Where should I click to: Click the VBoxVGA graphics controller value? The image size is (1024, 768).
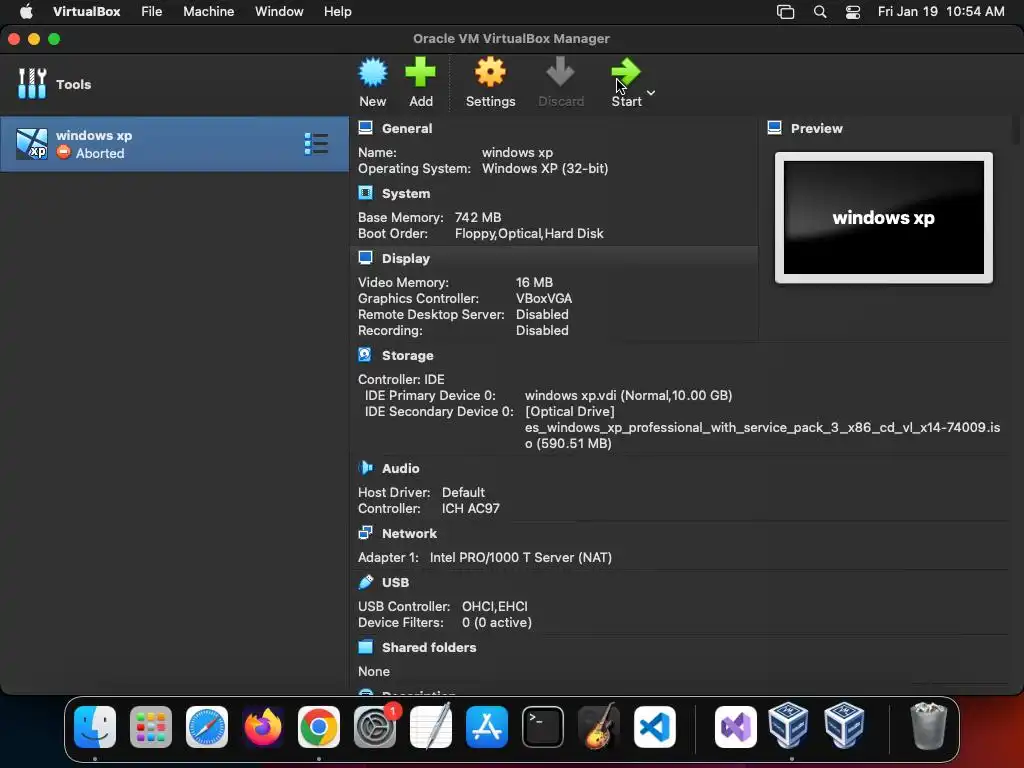(x=543, y=298)
